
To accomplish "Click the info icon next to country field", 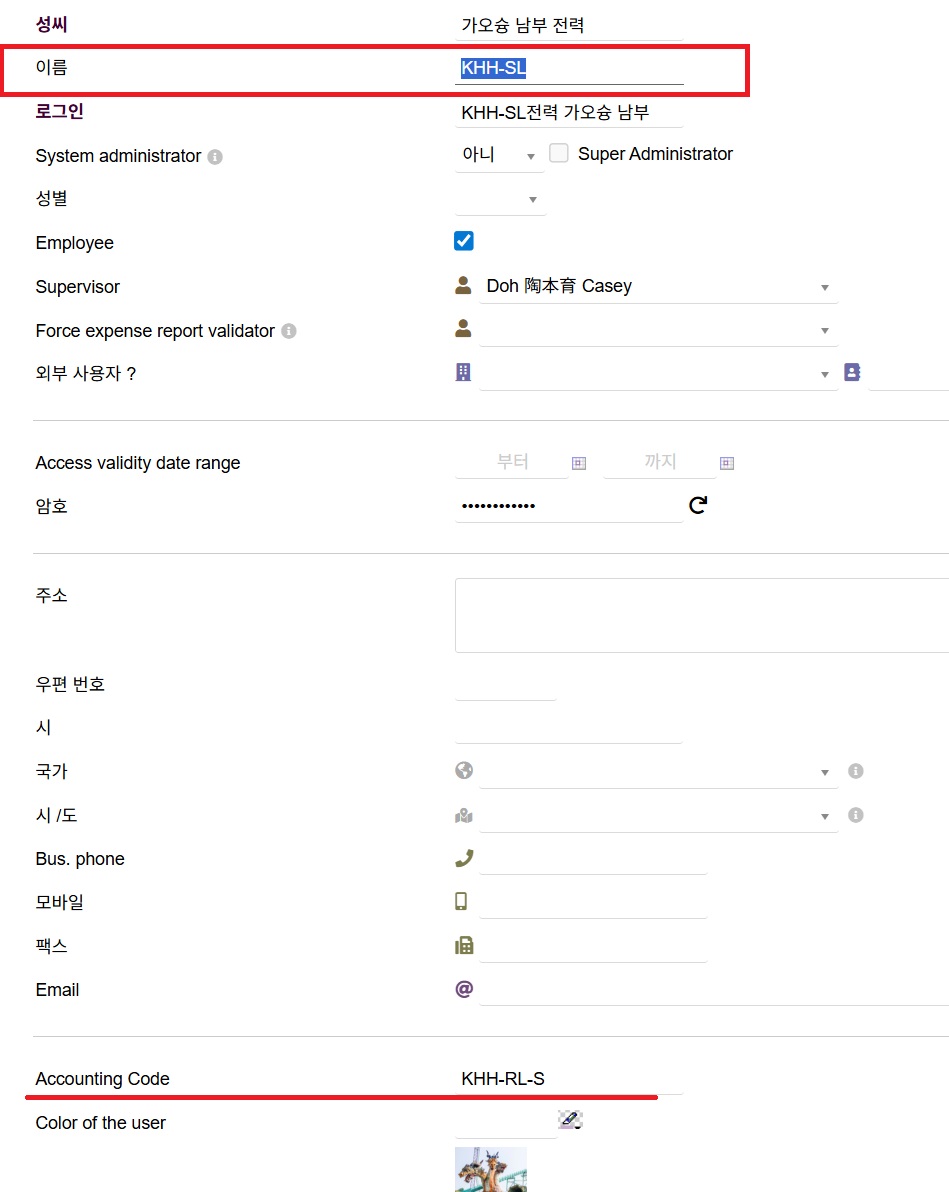I will [x=856, y=771].
